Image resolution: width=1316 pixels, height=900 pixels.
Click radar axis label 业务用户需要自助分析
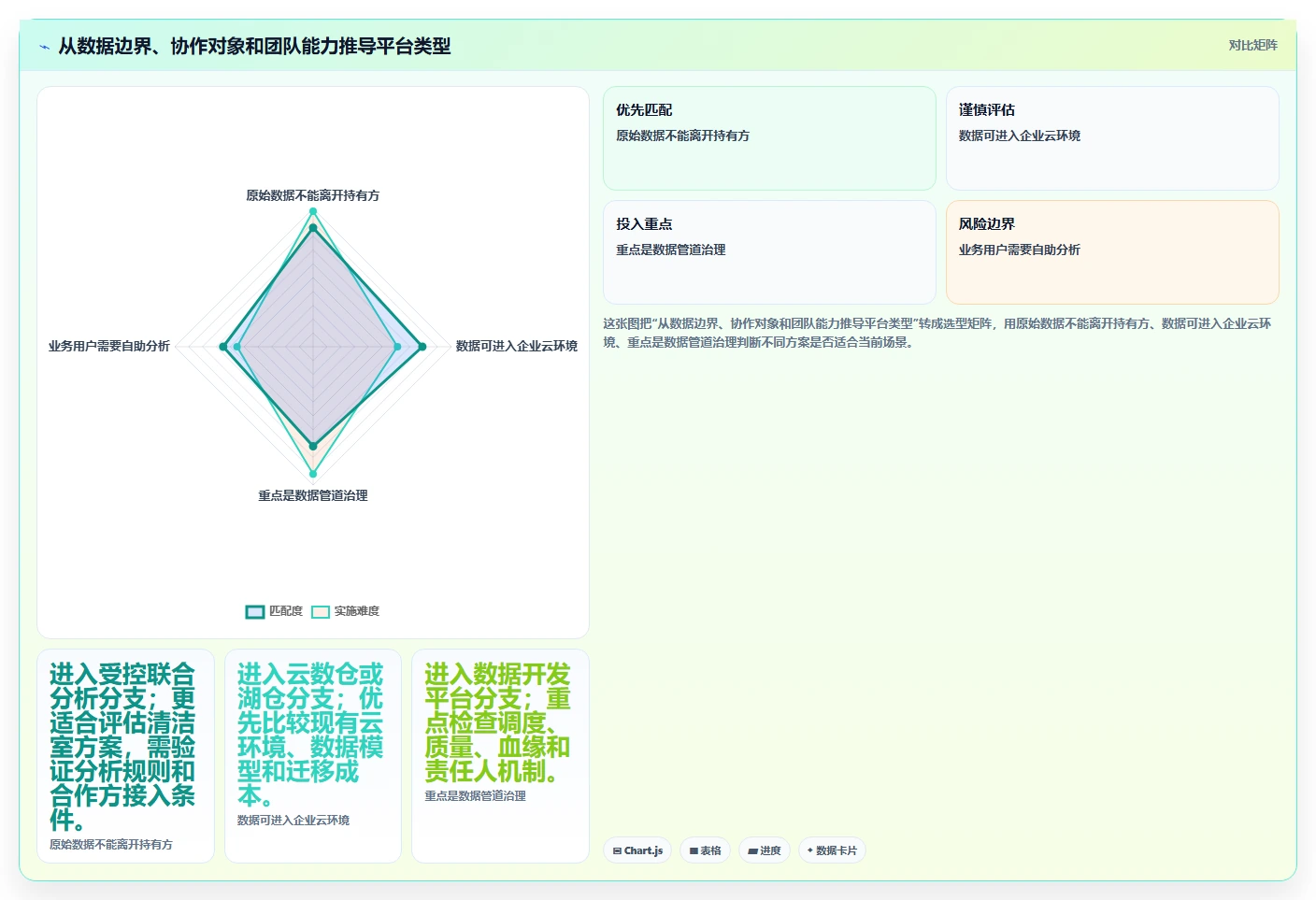pyautogui.click(x=109, y=346)
